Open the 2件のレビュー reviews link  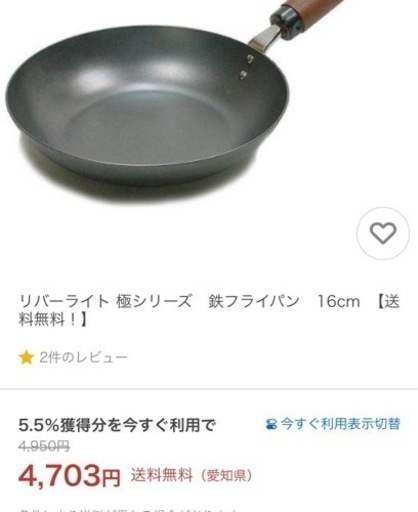point(83,358)
